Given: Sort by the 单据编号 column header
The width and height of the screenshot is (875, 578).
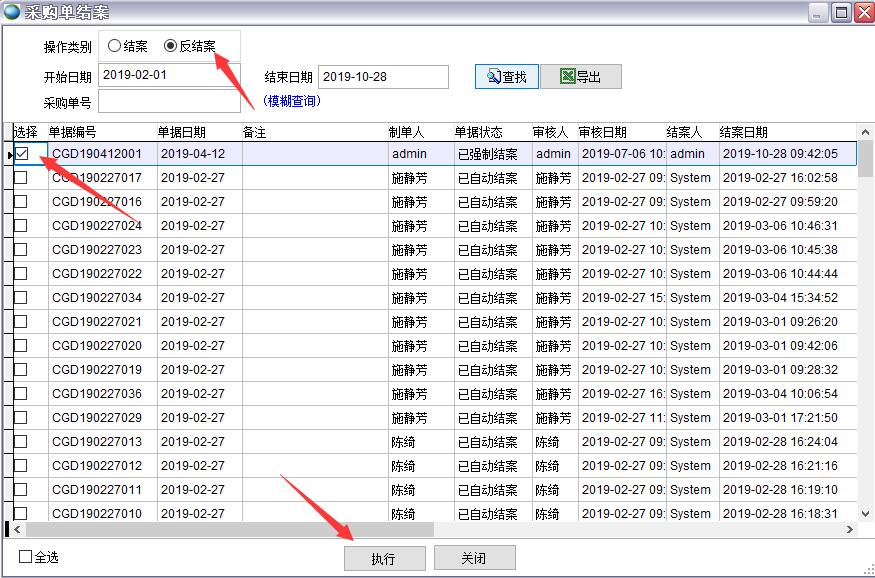Looking at the screenshot, I should click(100, 132).
